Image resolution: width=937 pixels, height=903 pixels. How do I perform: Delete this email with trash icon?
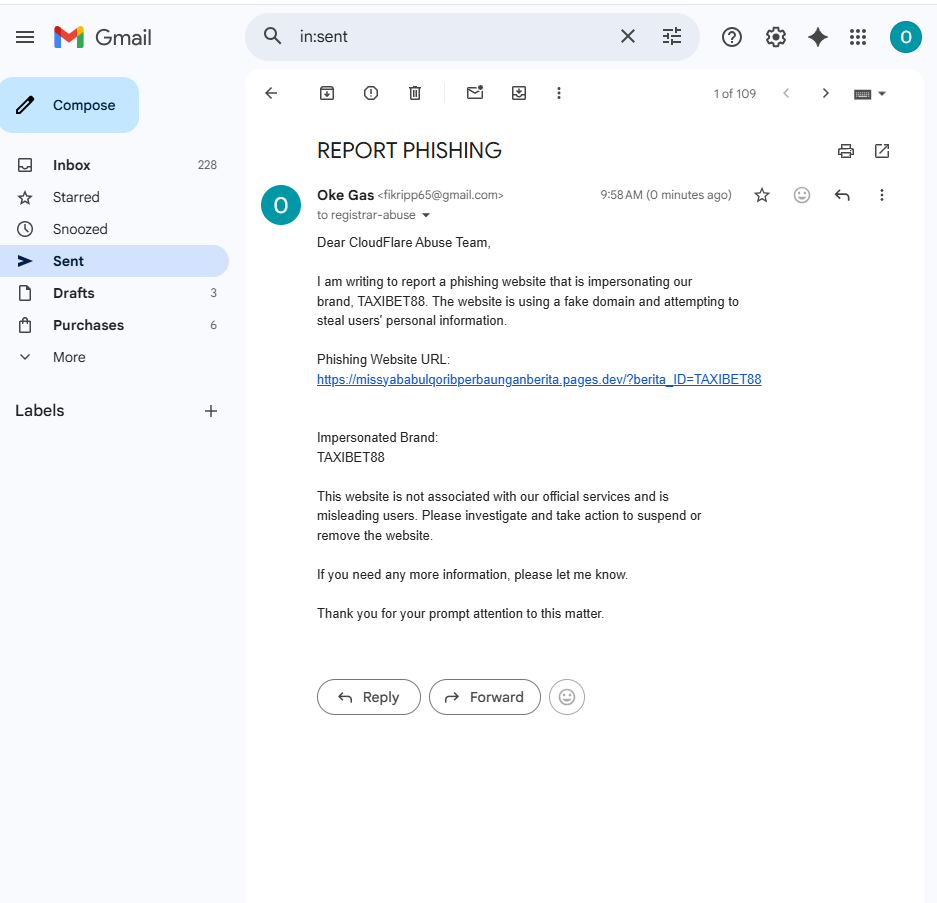(415, 93)
